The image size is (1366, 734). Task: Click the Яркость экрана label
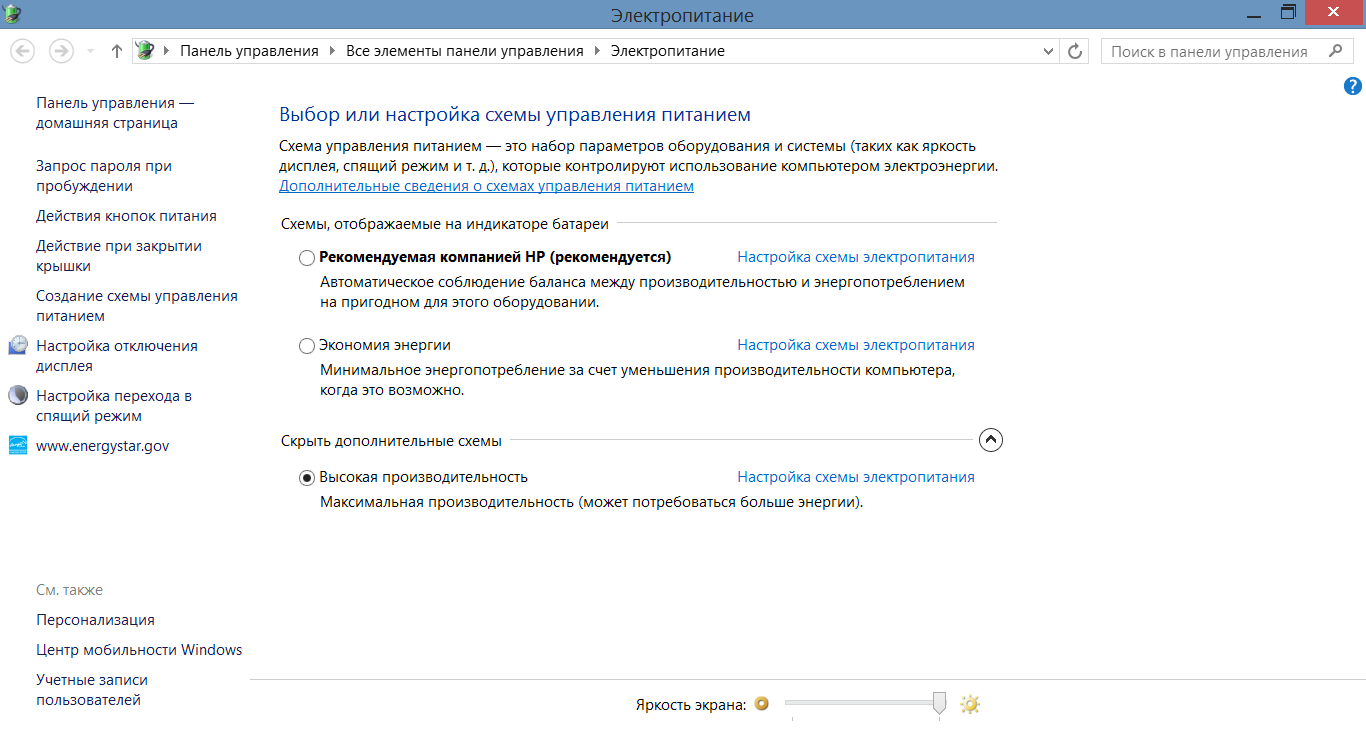(691, 705)
